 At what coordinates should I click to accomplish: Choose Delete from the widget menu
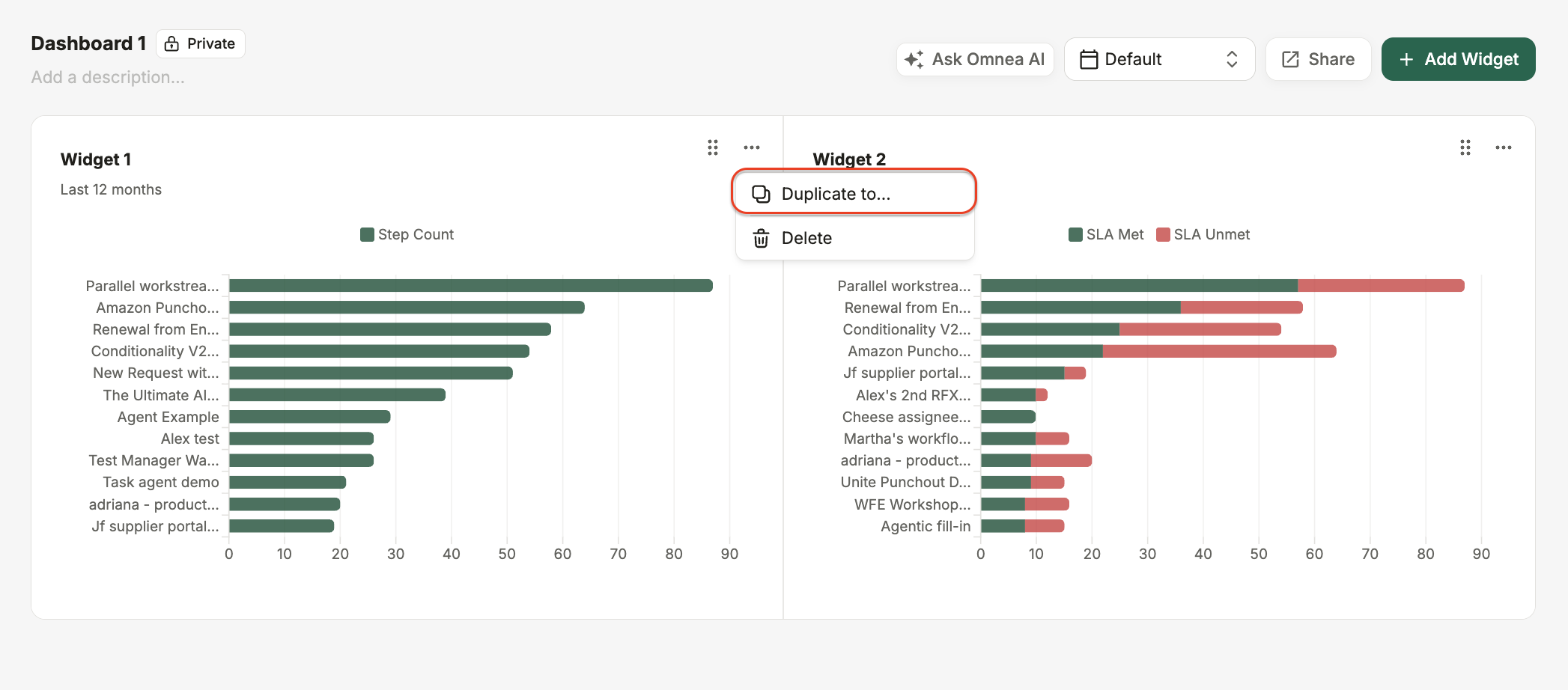(x=854, y=238)
